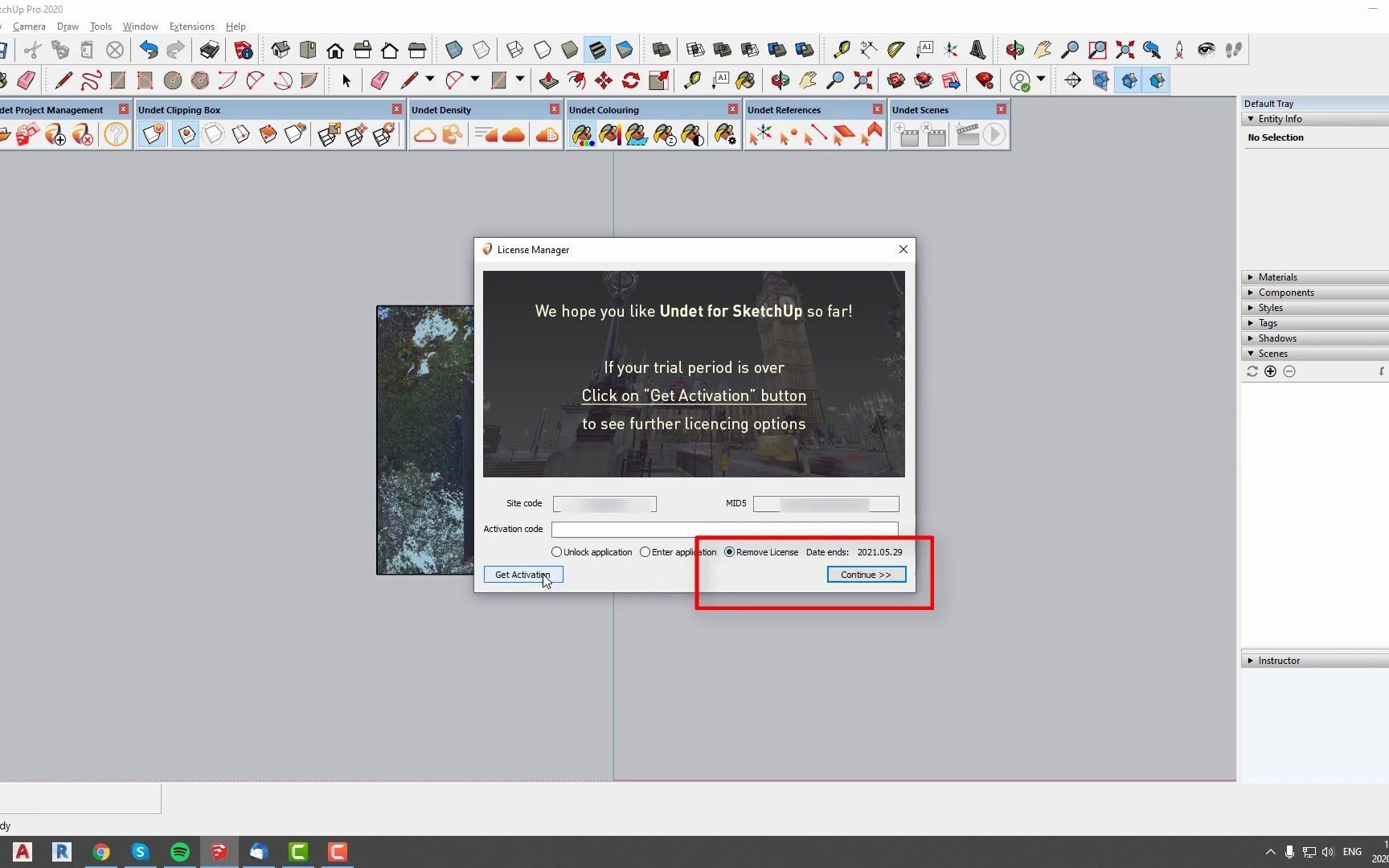Switch to Front view house icon
The width and height of the screenshot is (1389, 868).
[335, 50]
